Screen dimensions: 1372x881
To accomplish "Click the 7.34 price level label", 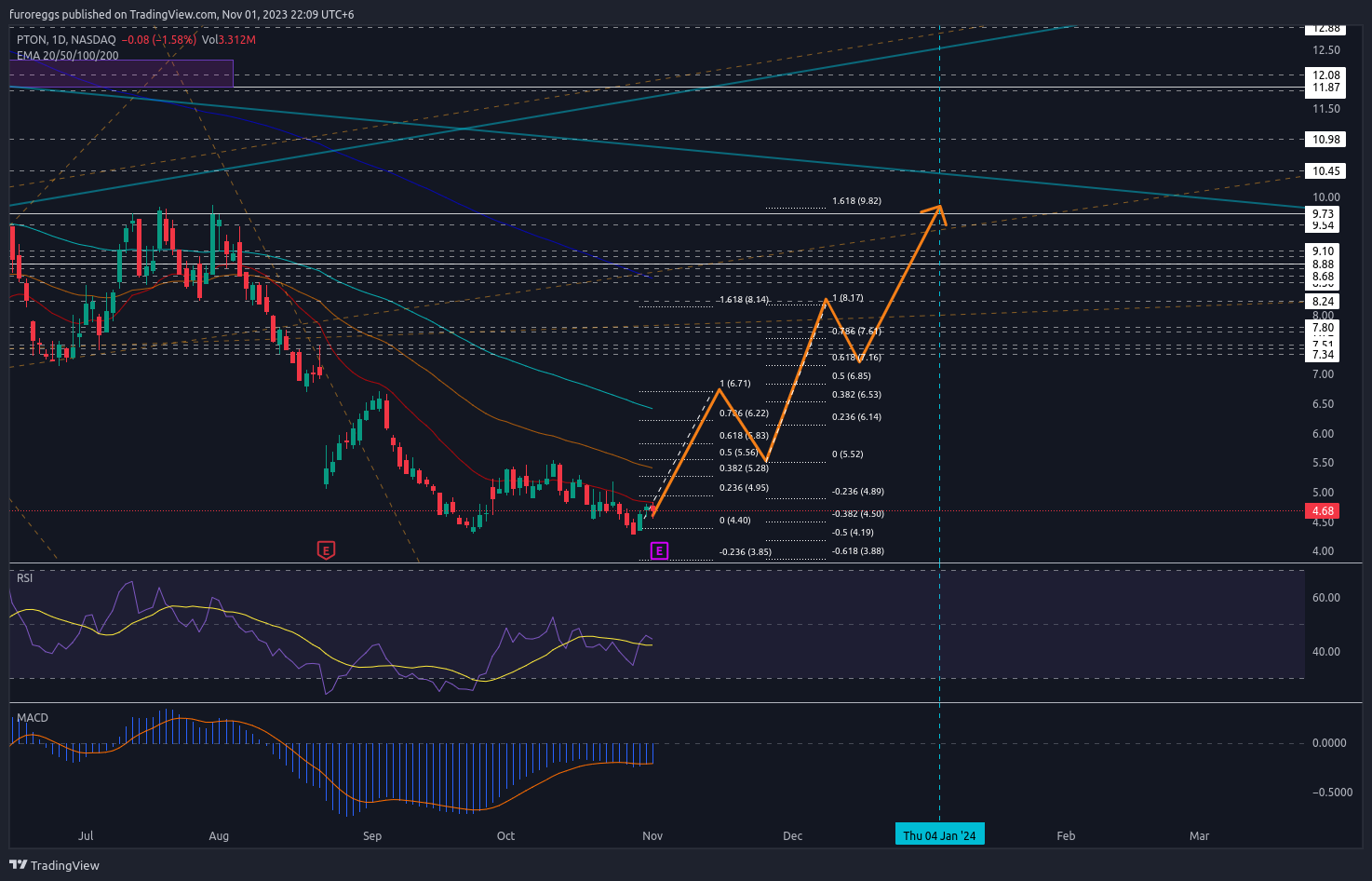I will [1323, 355].
